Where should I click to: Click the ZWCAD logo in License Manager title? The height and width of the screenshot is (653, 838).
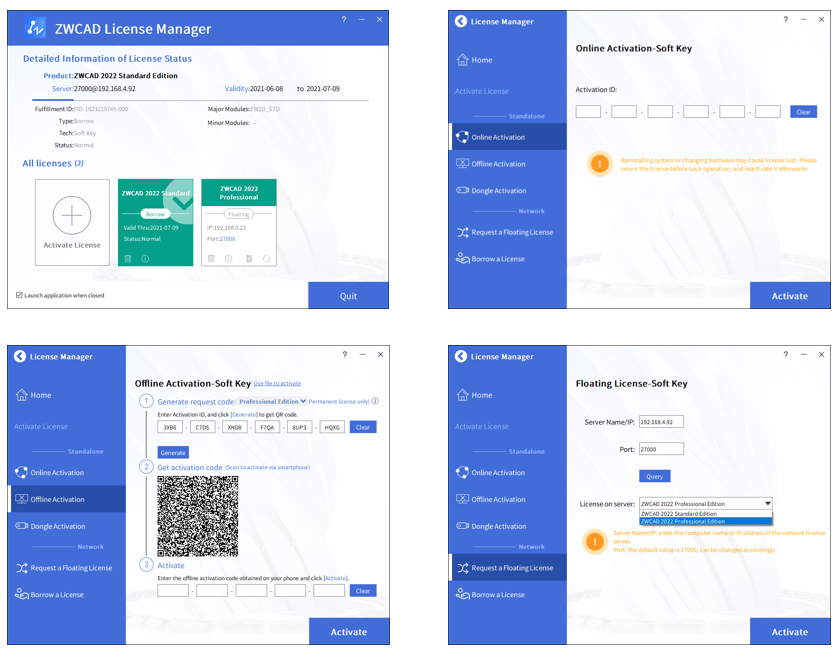[35, 27]
